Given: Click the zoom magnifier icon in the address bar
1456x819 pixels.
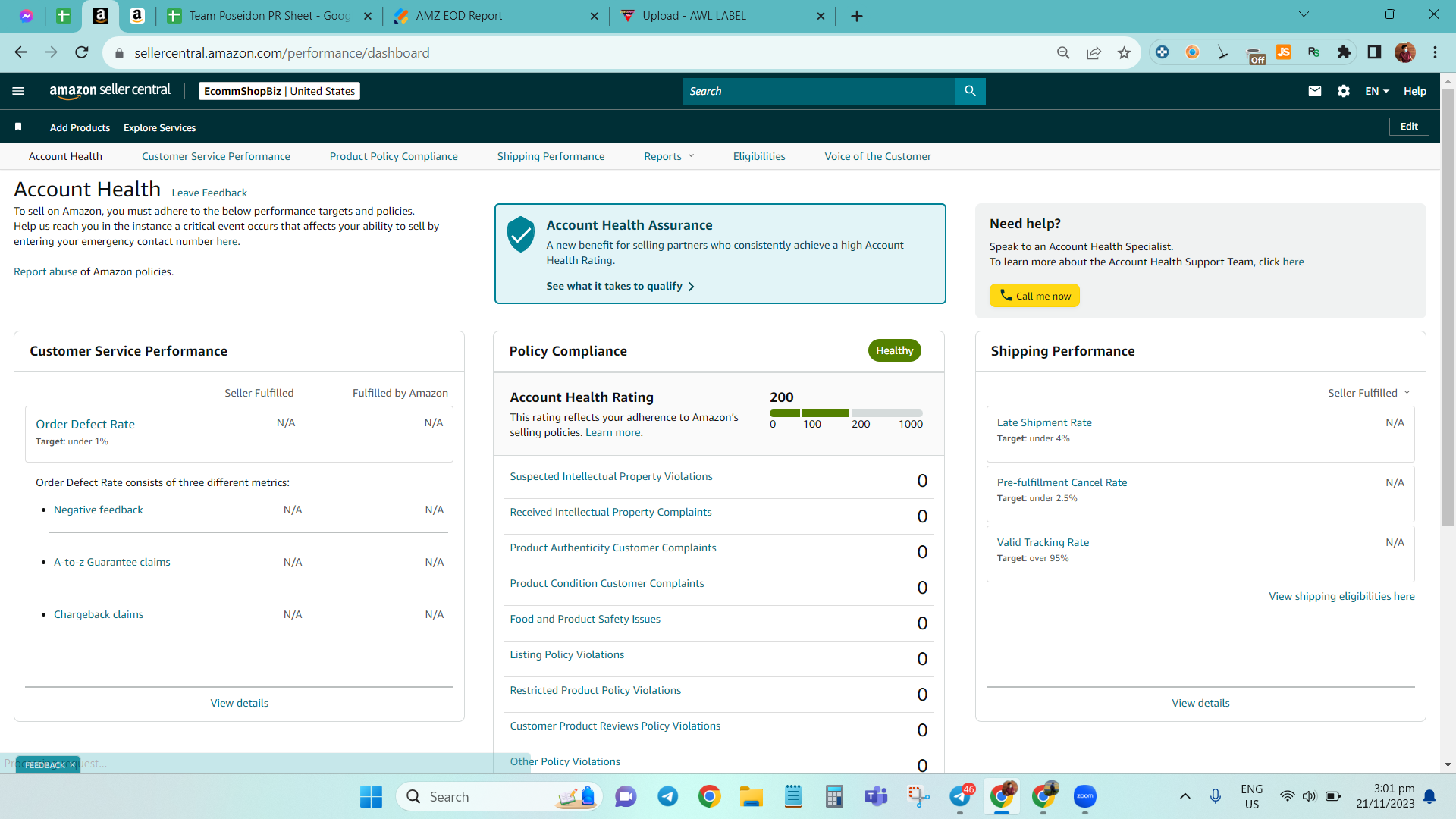Looking at the screenshot, I should (1063, 52).
